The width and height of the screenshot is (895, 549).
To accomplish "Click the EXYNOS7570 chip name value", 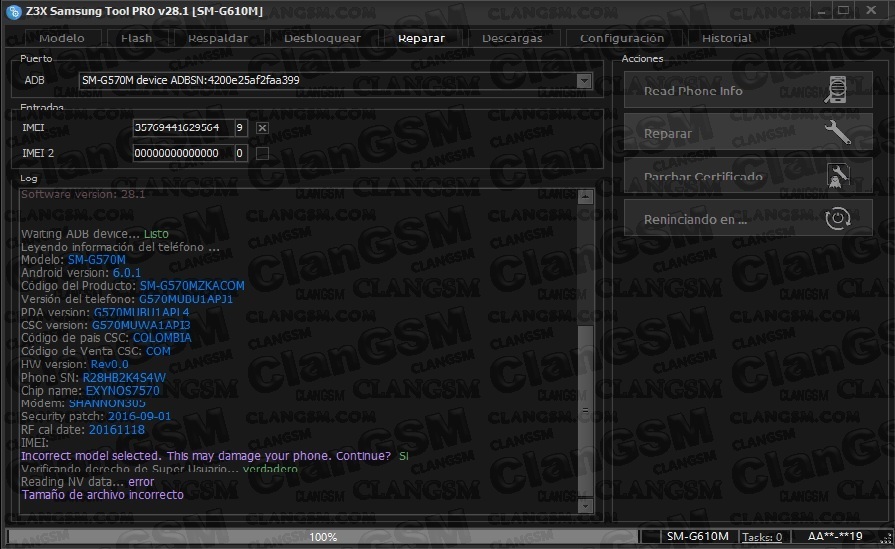I will tap(122, 391).
